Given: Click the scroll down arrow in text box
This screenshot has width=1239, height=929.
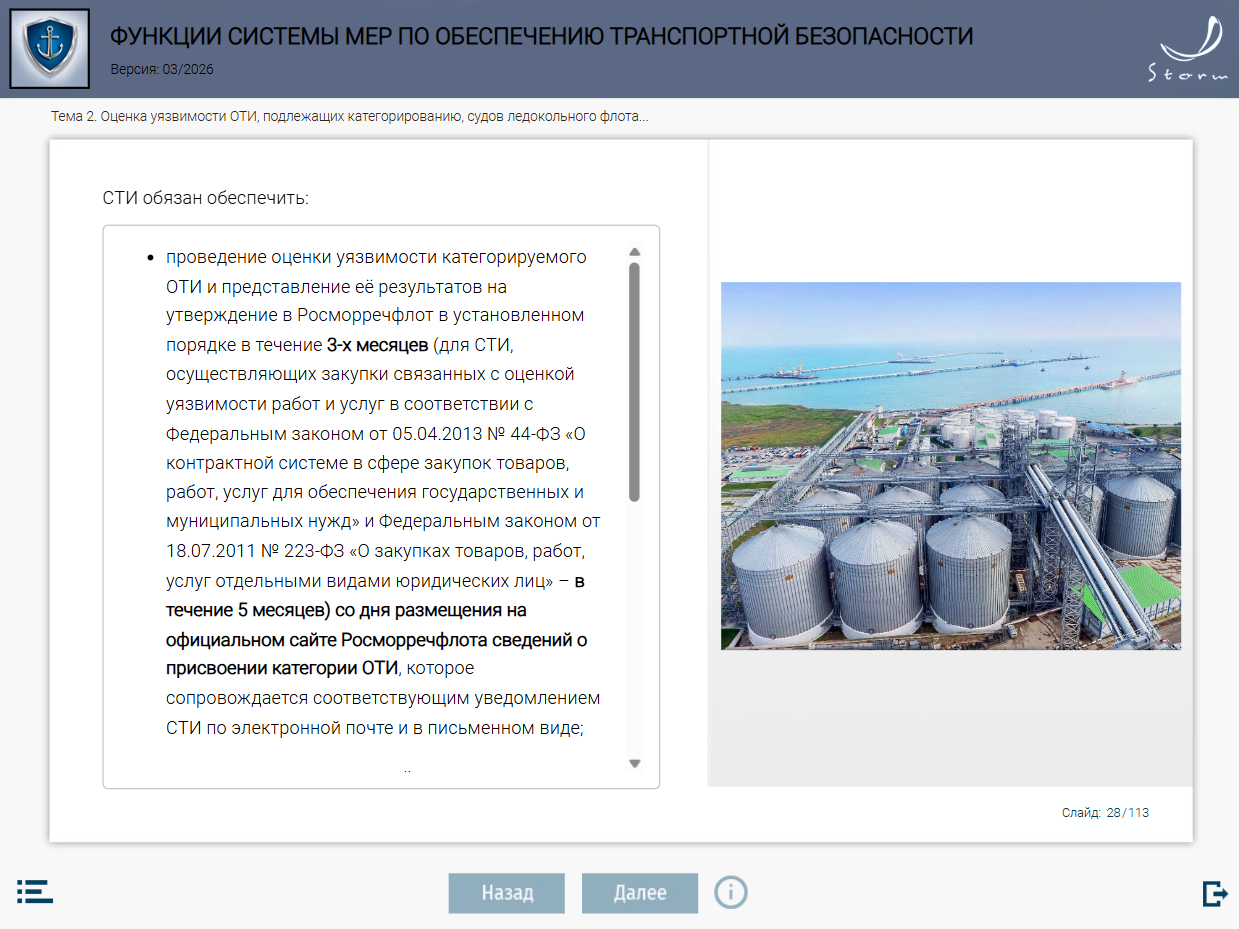Looking at the screenshot, I should [x=634, y=764].
